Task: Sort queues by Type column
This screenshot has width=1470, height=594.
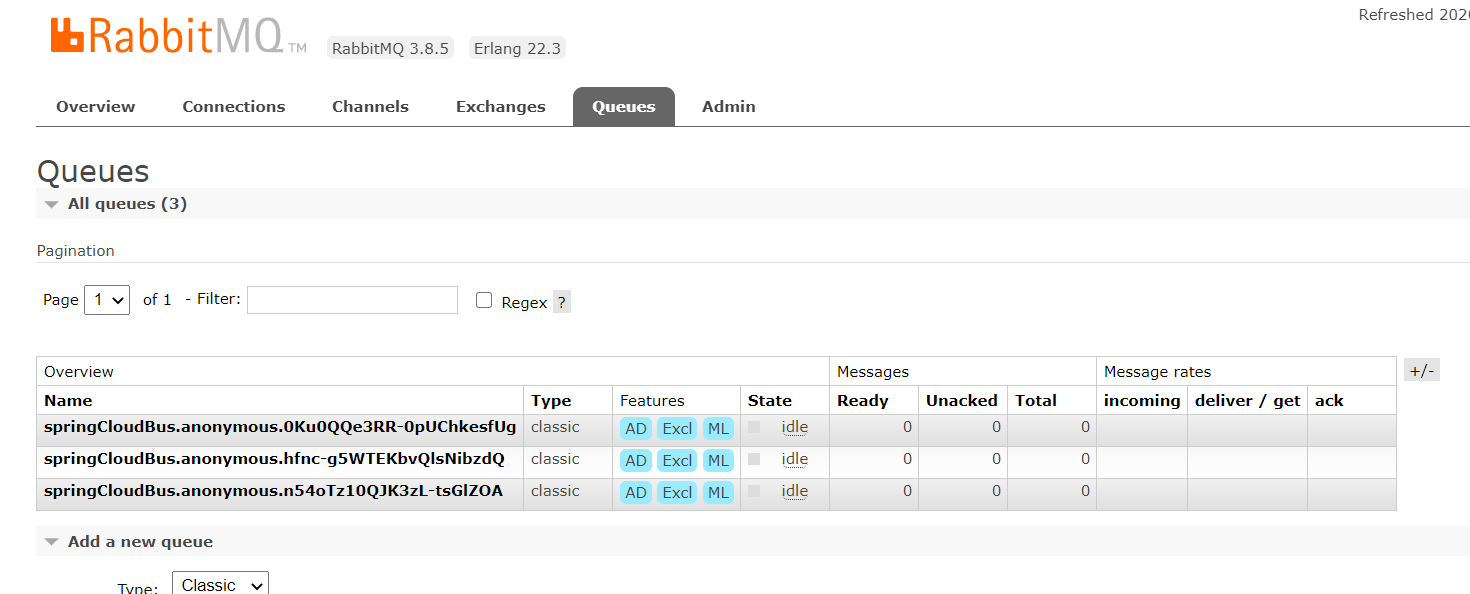Action: click(x=551, y=401)
